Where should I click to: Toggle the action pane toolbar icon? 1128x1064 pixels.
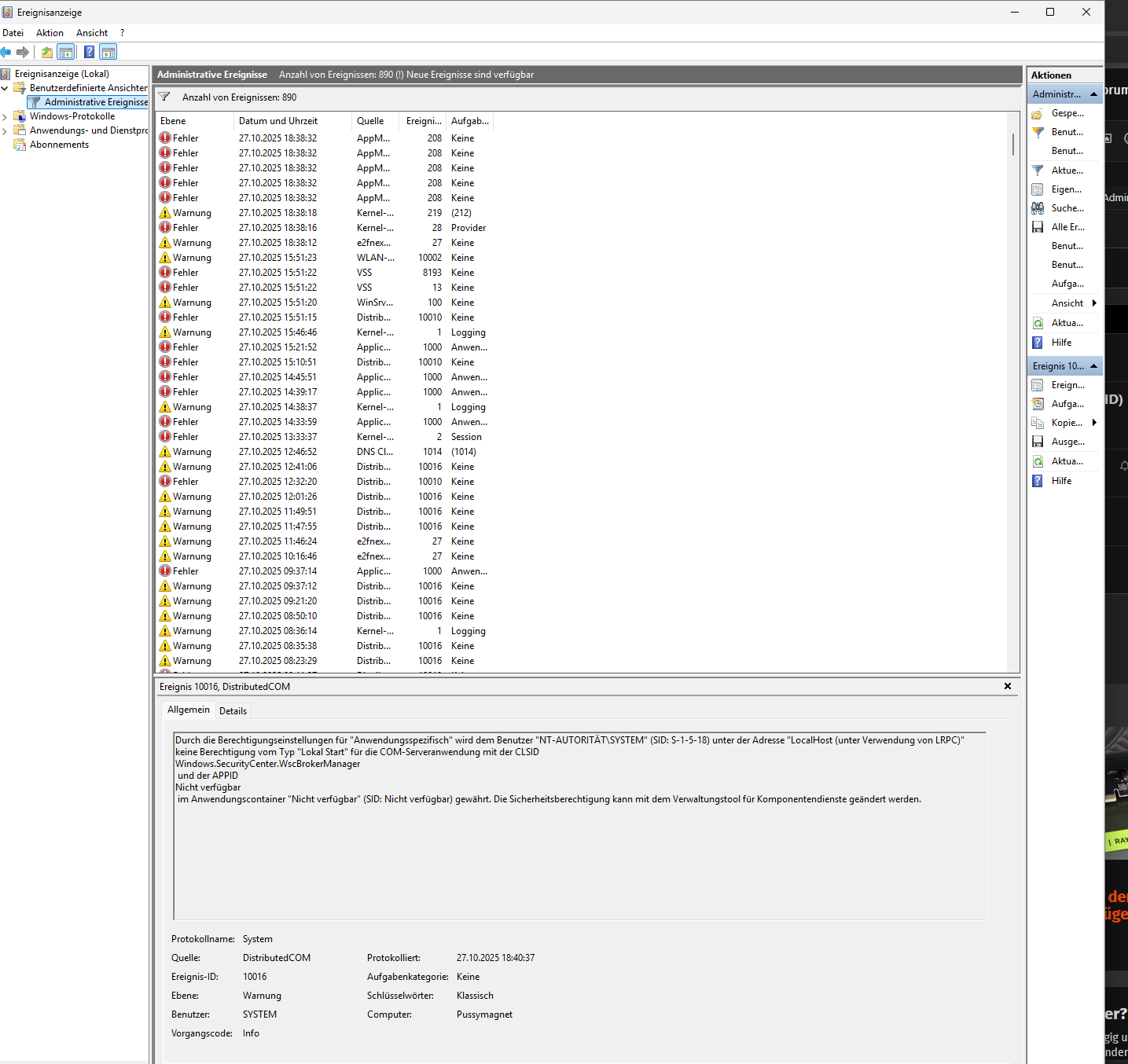tap(108, 53)
